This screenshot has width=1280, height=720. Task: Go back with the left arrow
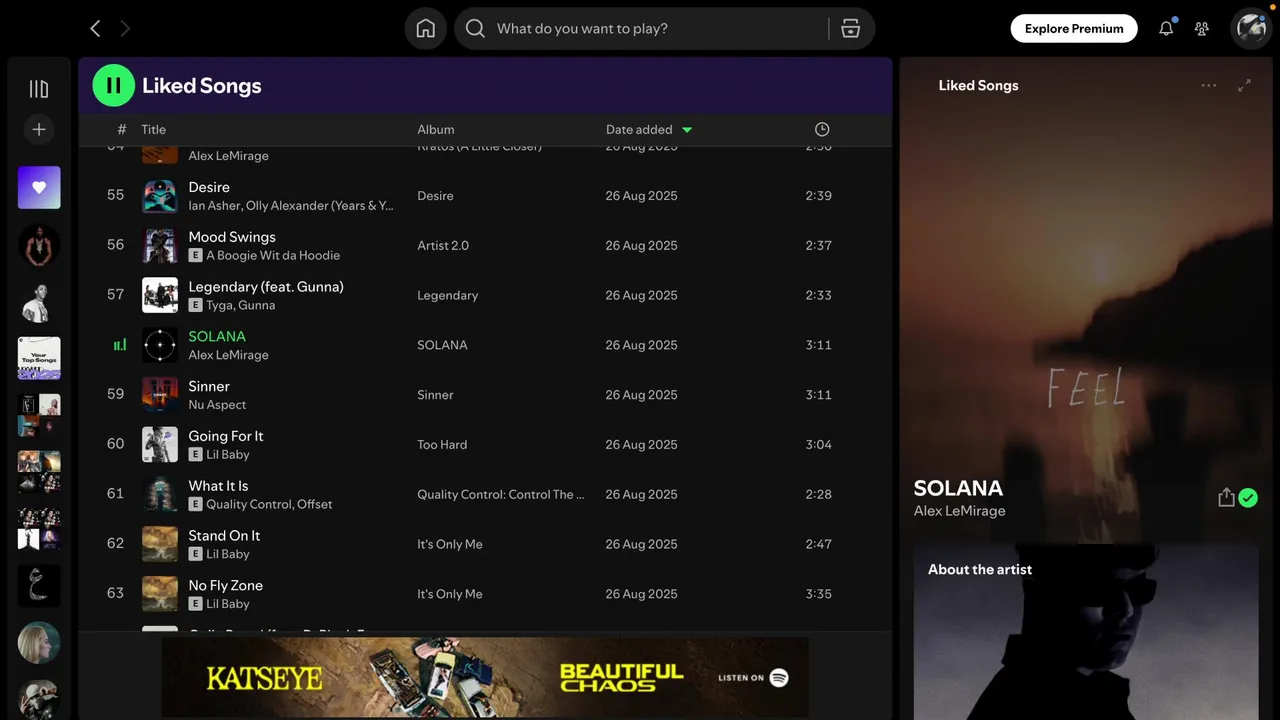[95, 29]
